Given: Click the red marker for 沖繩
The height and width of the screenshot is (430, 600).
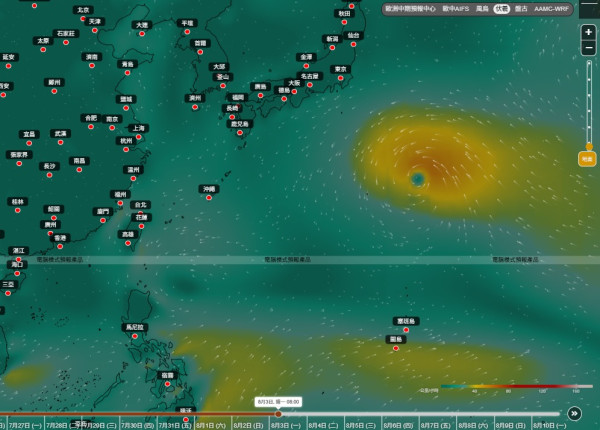Looking at the screenshot, I should pos(209,198).
